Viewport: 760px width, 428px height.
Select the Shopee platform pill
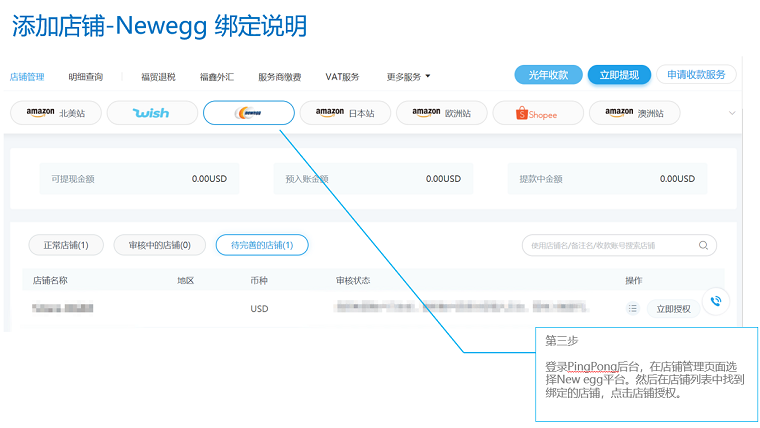(538, 113)
